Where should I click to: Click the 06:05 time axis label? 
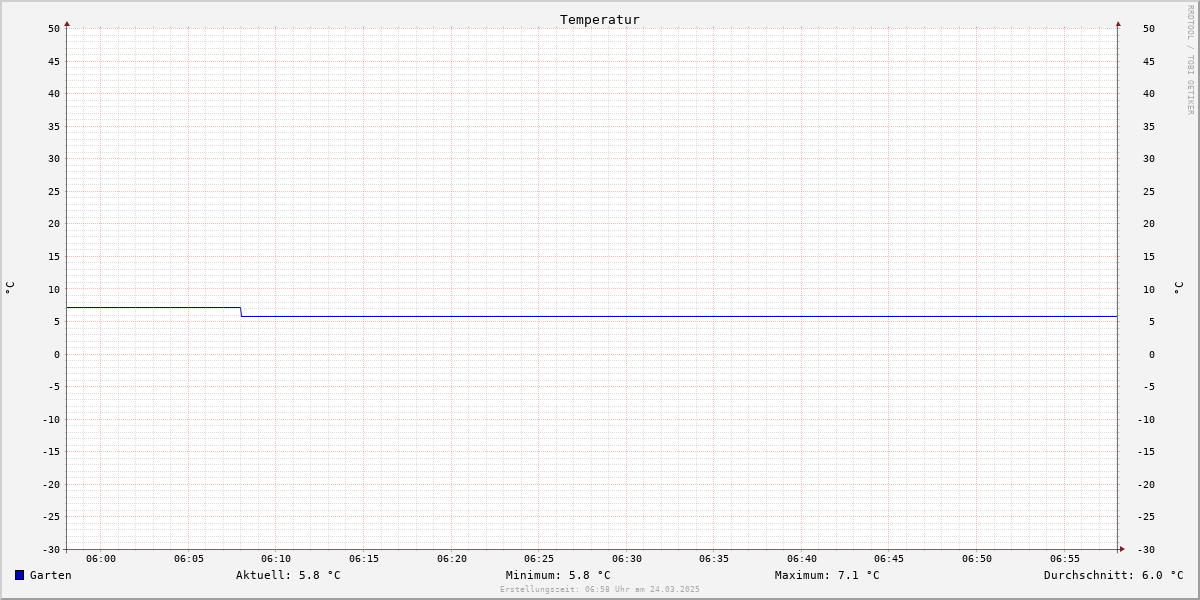(x=189, y=559)
